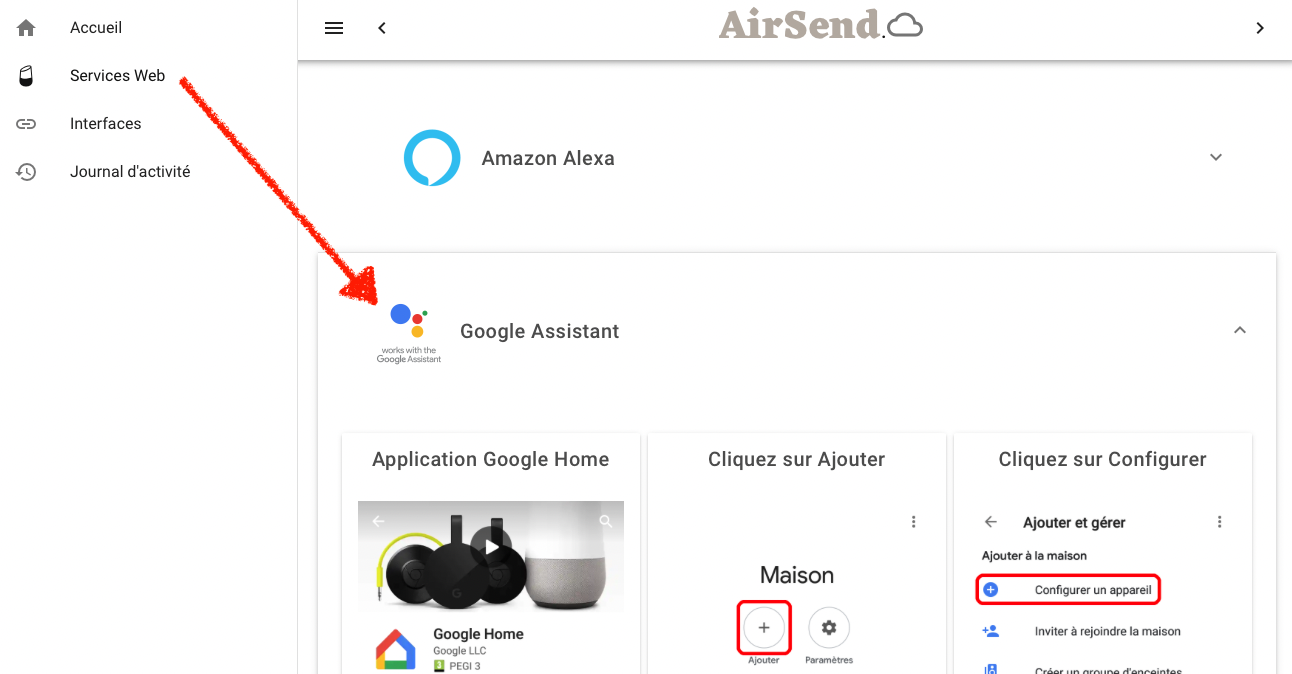Collapse the Google Assistant section
The height and width of the screenshot is (674, 1292).
pyautogui.click(x=1239, y=329)
